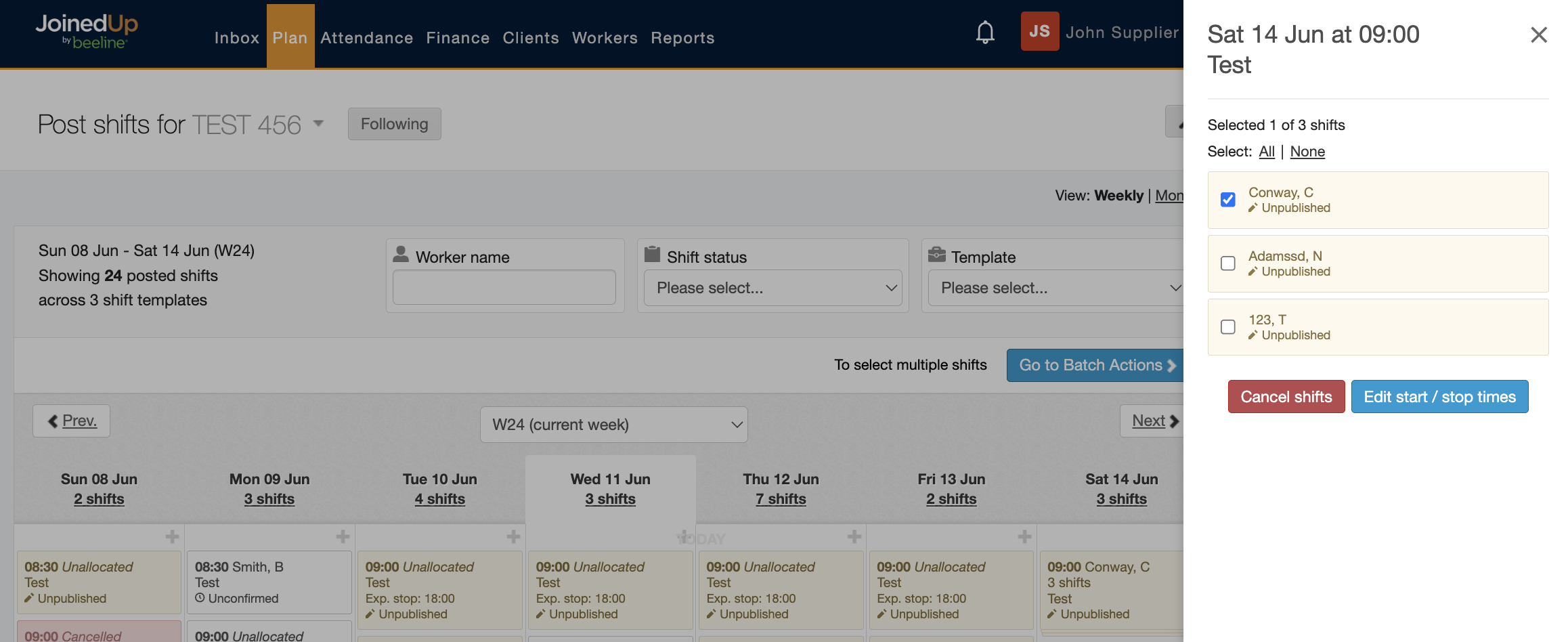Check the Adamssd, N shift checkbox
The image size is (1568, 642).
tap(1227, 263)
